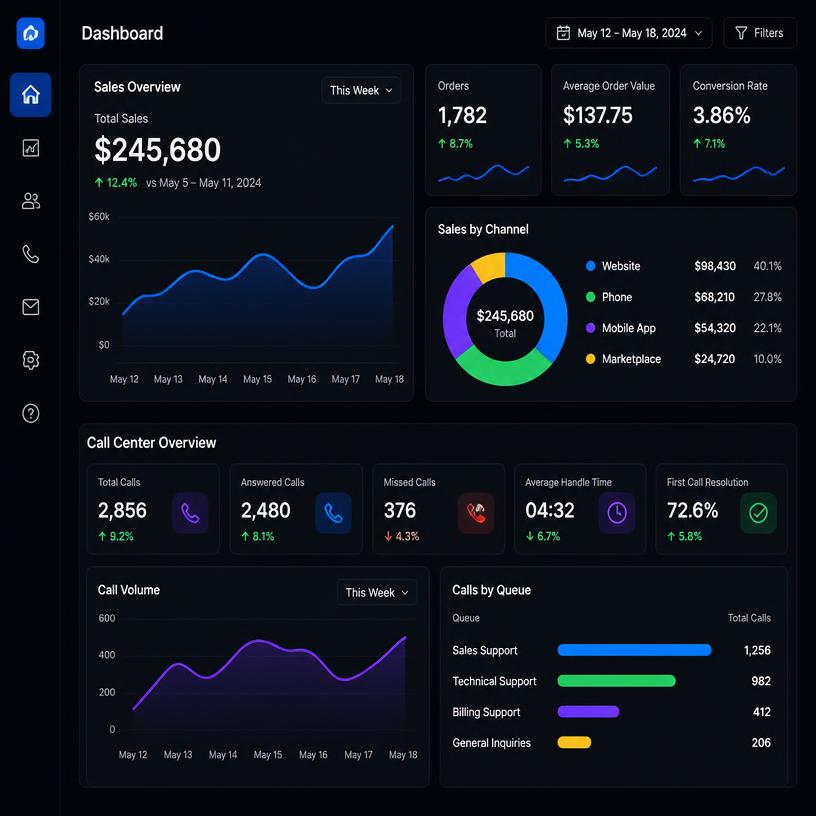
Task: Click the calendar icon in date picker
Action: tap(563, 33)
